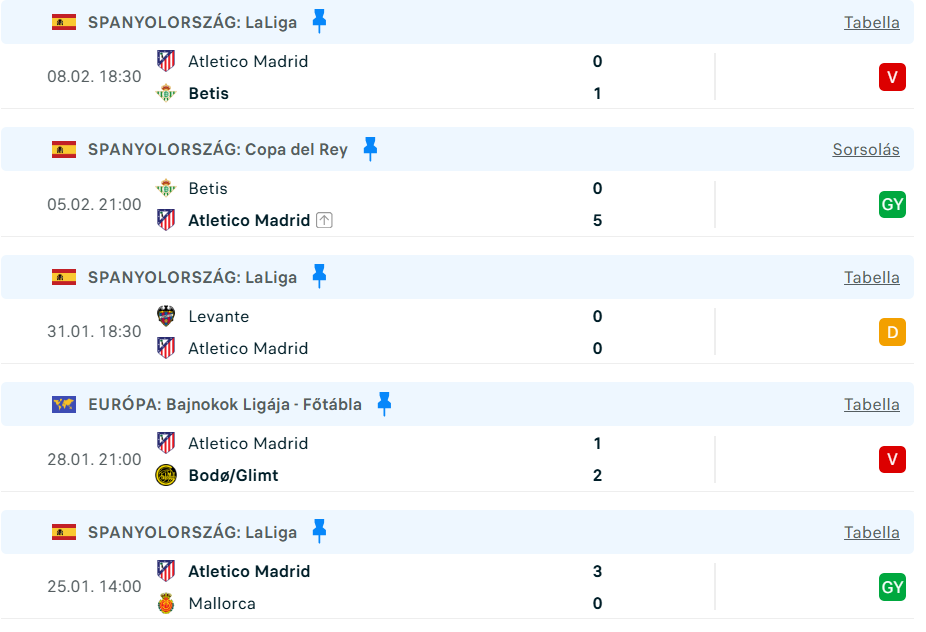The image size is (926, 632).
Task: Open Tabella link for the top LaLiga header
Action: tap(871, 22)
